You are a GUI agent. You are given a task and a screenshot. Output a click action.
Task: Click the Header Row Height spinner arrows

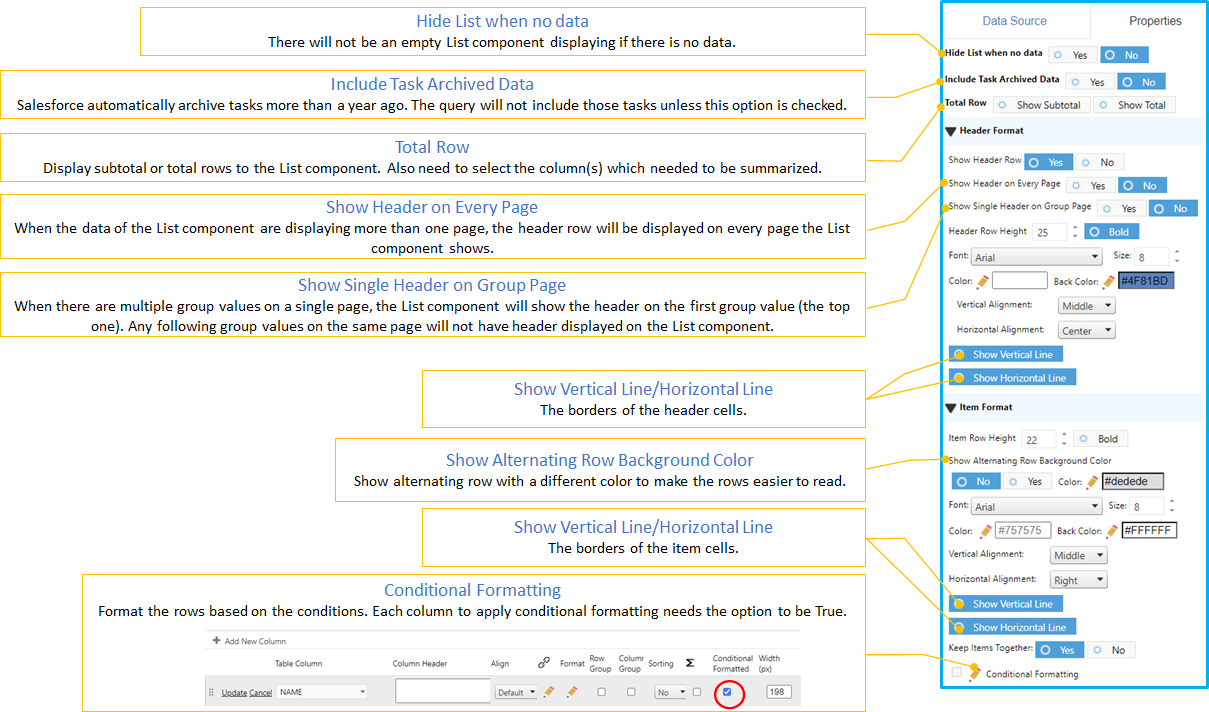pos(1075,232)
